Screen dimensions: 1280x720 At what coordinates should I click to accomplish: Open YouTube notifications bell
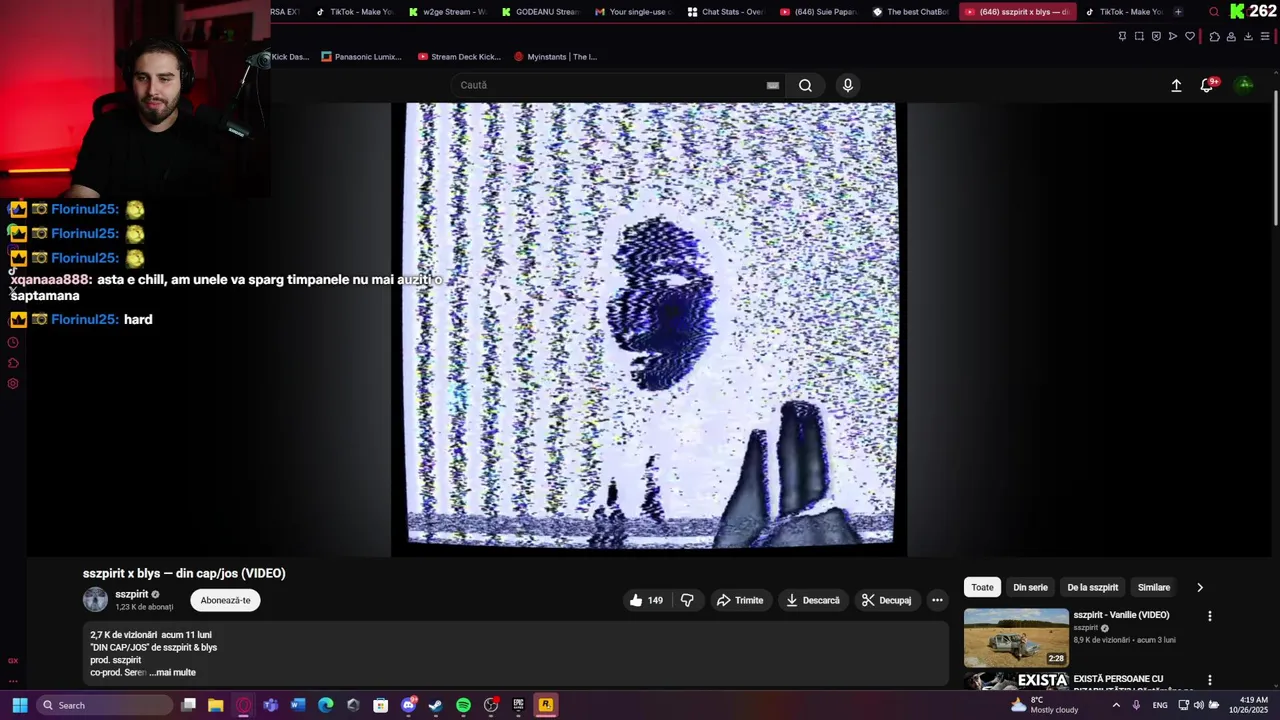pos(1207,86)
